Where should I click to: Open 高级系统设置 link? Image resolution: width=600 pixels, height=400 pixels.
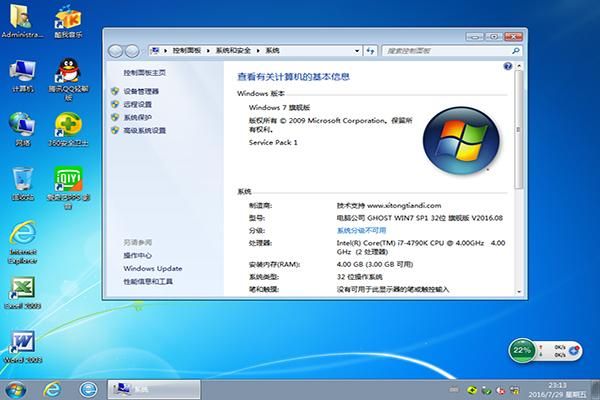coord(145,130)
